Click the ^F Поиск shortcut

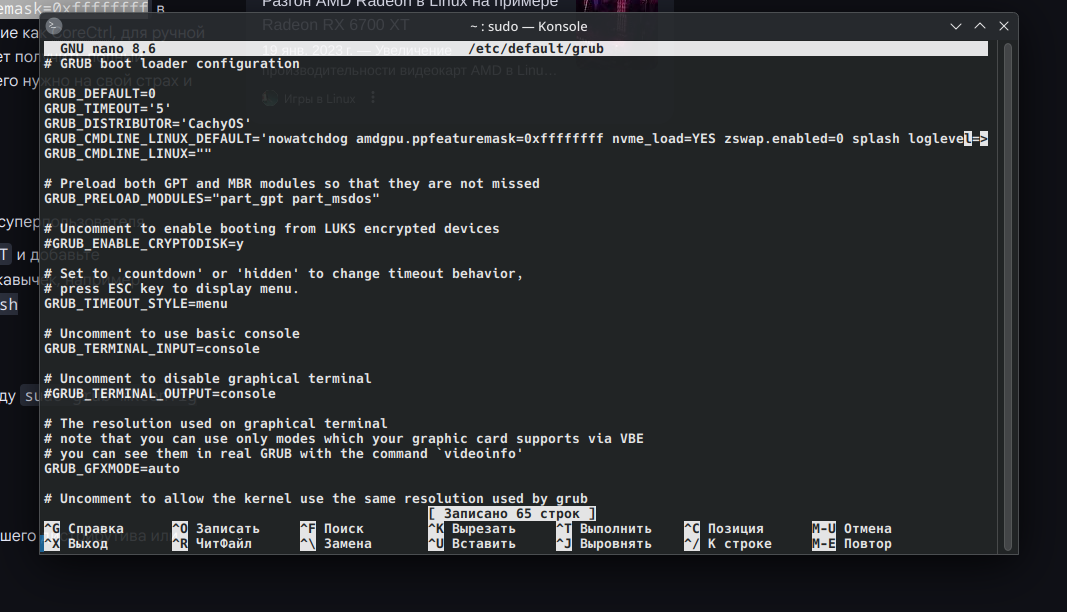(332, 528)
